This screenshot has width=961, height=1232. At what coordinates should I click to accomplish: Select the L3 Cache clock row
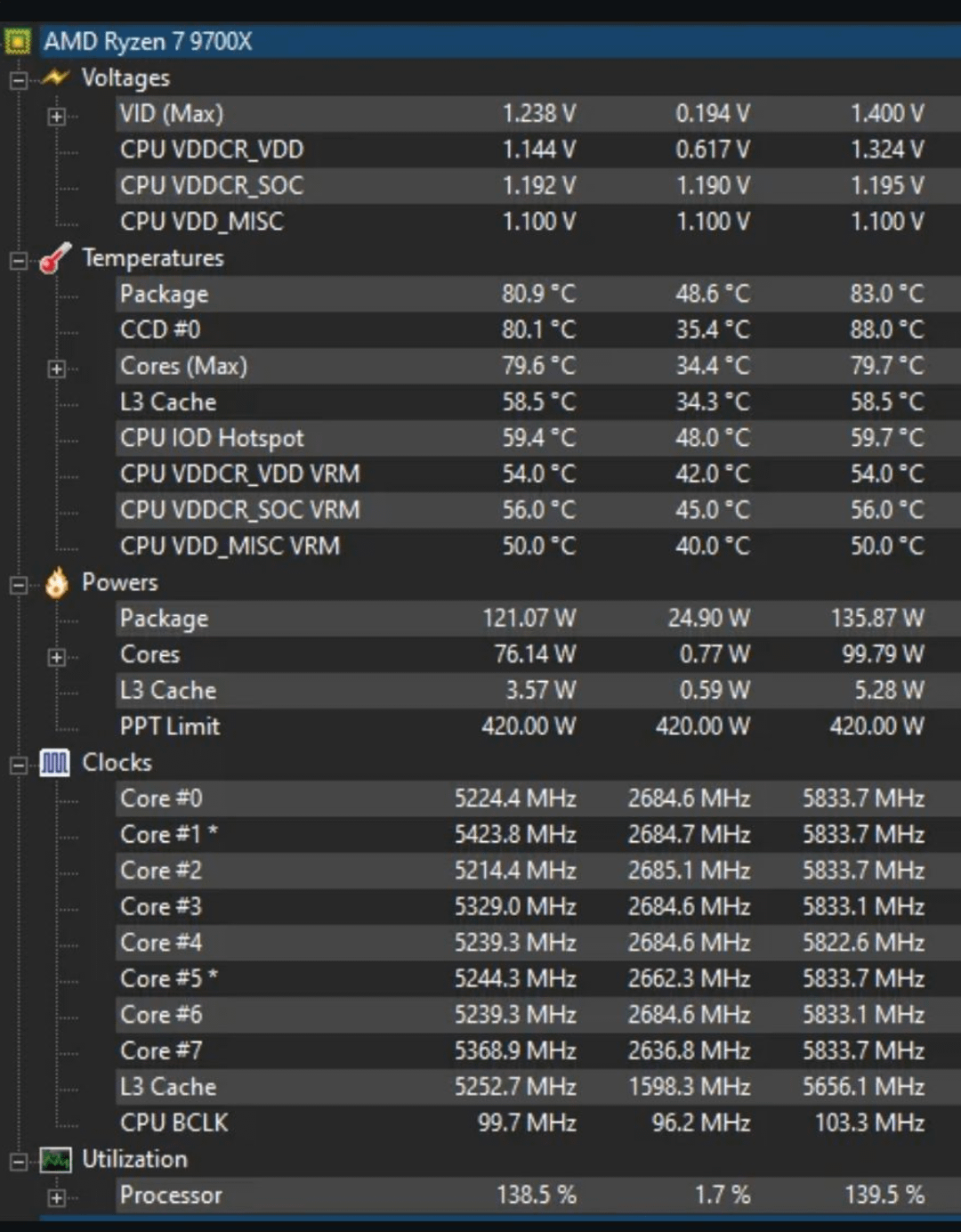click(538, 1087)
